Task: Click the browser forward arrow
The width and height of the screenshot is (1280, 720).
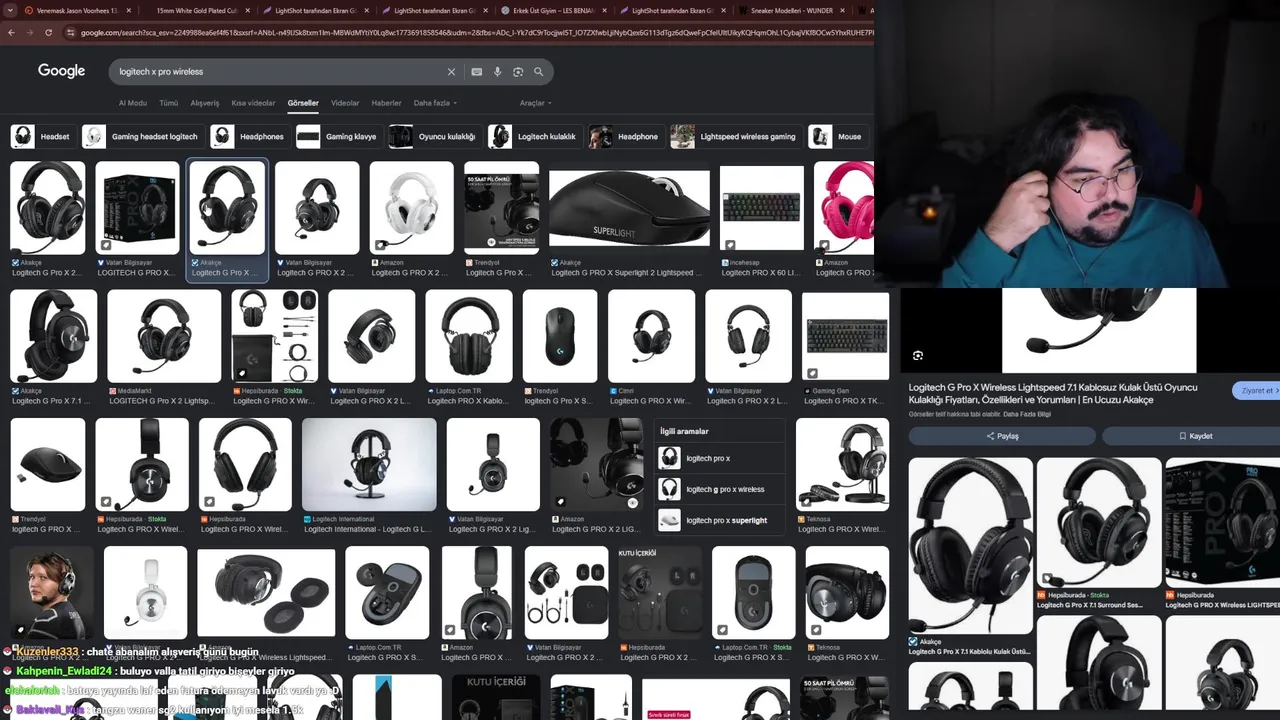Action: 30,32
